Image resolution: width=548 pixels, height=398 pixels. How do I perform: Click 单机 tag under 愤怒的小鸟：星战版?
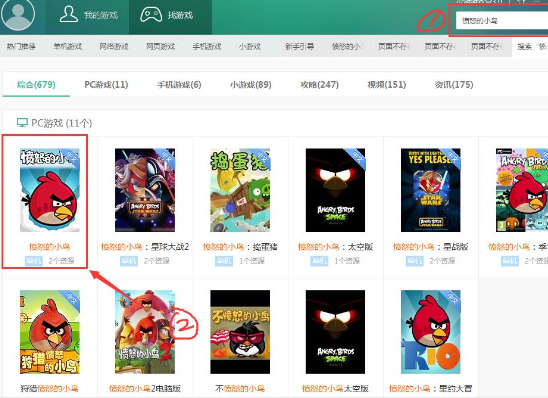click(x=414, y=261)
